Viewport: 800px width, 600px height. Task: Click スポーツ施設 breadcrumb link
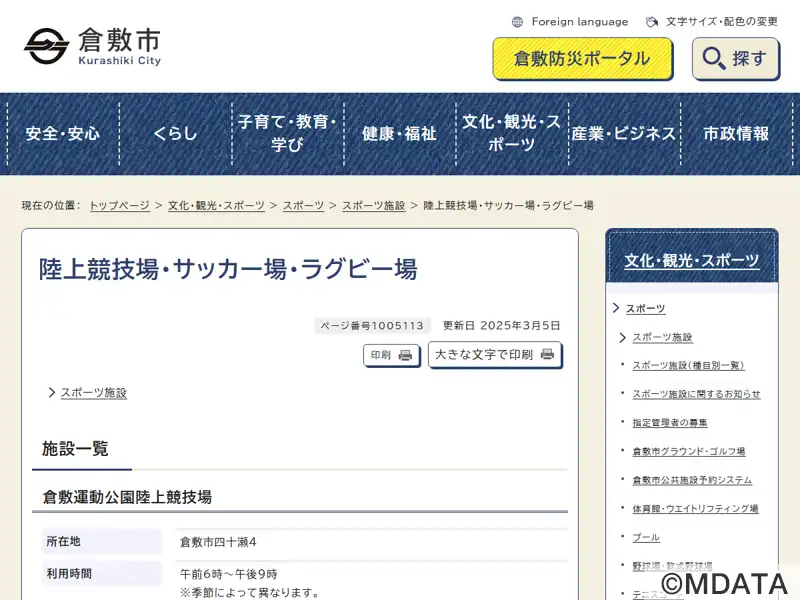(373, 205)
